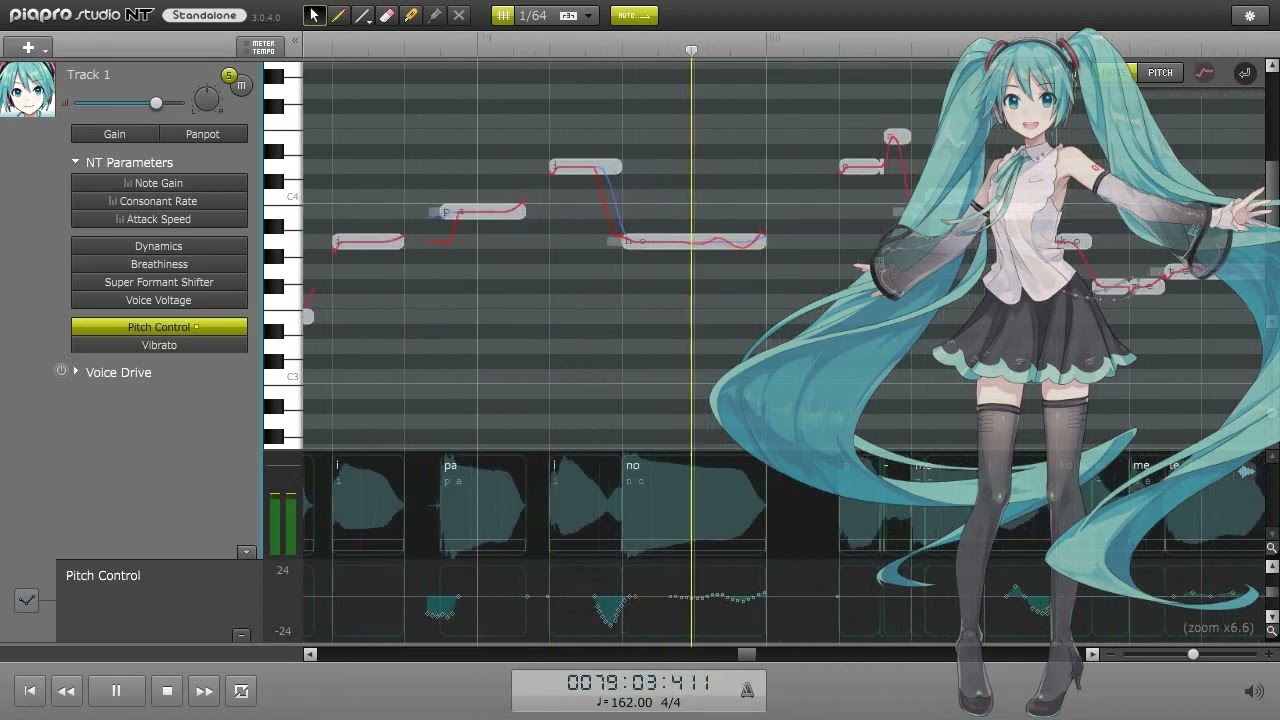Select the Voice Voltage parameter
This screenshot has width=1280, height=720.
159,300
